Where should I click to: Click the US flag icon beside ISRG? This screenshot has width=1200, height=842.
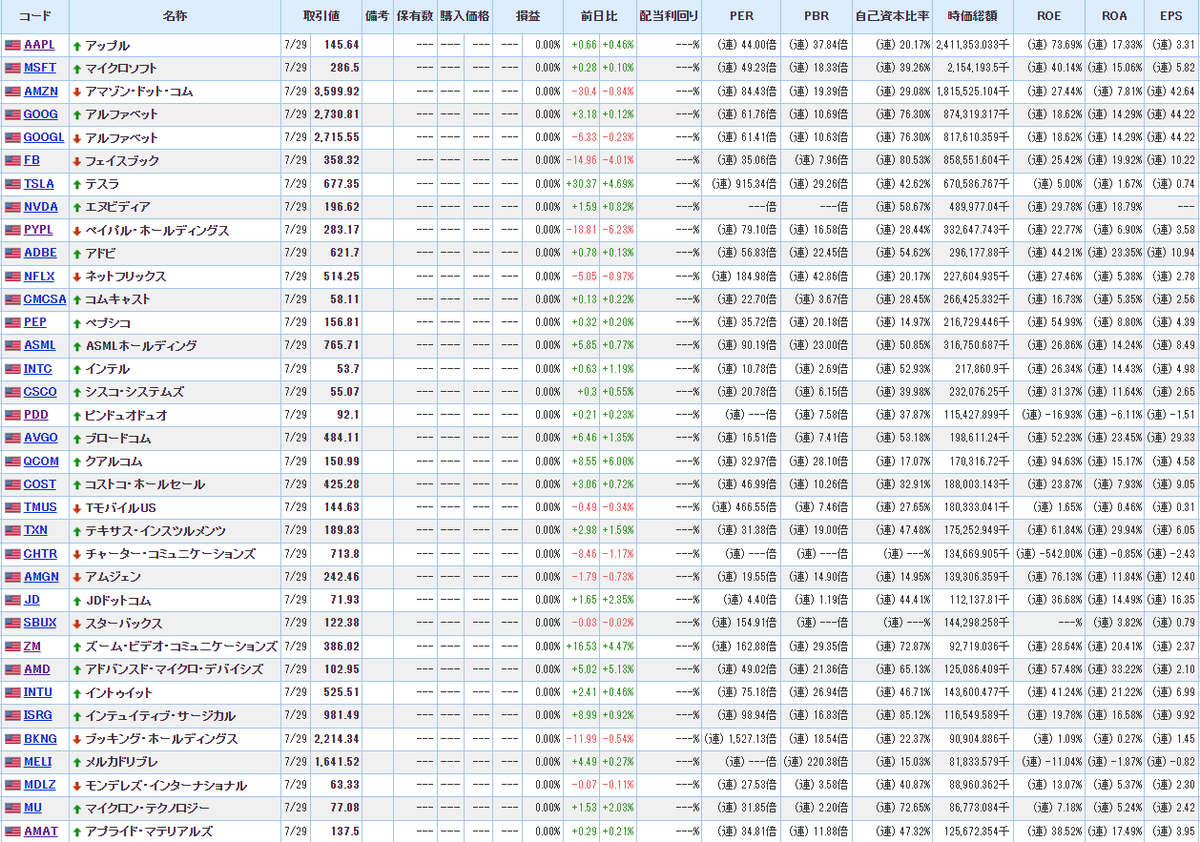(x=12, y=715)
